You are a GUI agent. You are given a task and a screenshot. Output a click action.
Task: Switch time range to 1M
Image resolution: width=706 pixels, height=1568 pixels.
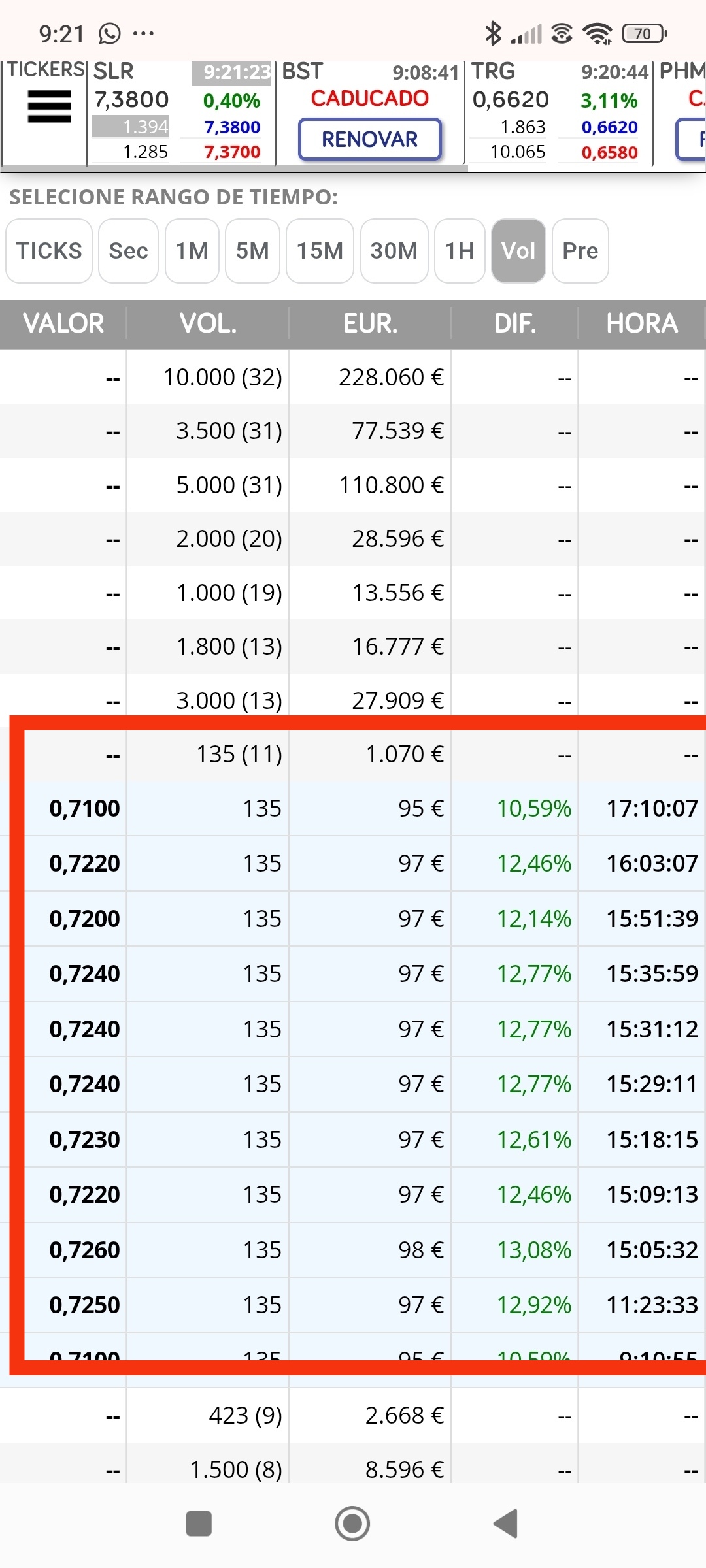point(192,251)
